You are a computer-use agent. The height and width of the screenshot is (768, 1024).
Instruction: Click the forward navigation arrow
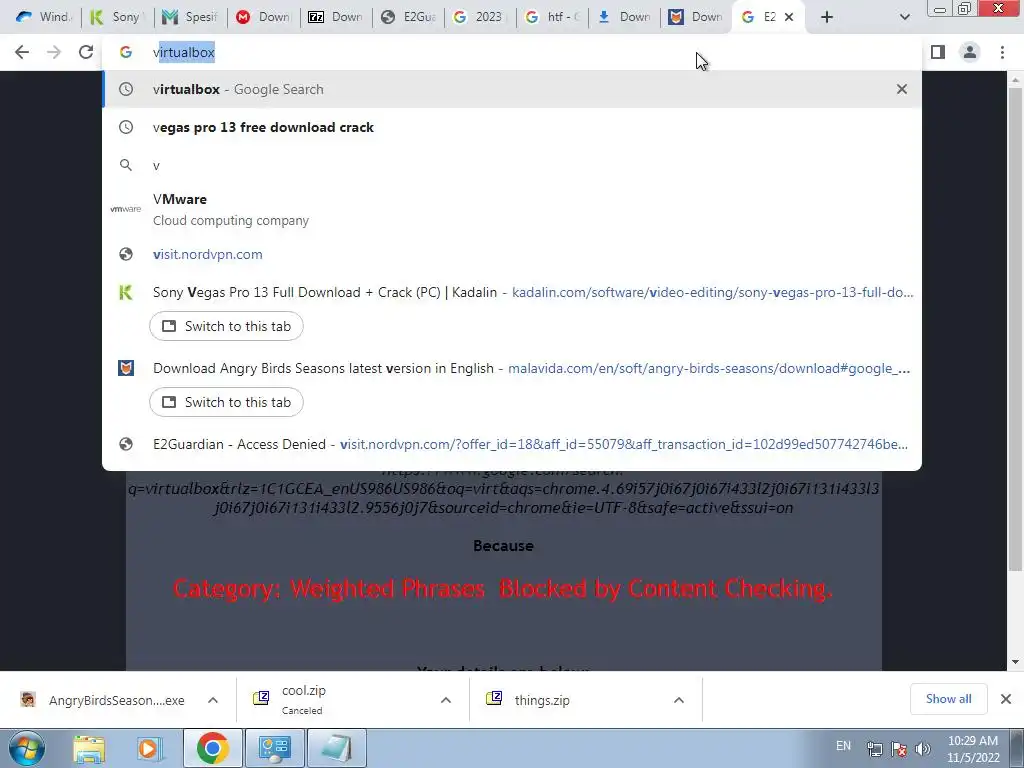54,52
